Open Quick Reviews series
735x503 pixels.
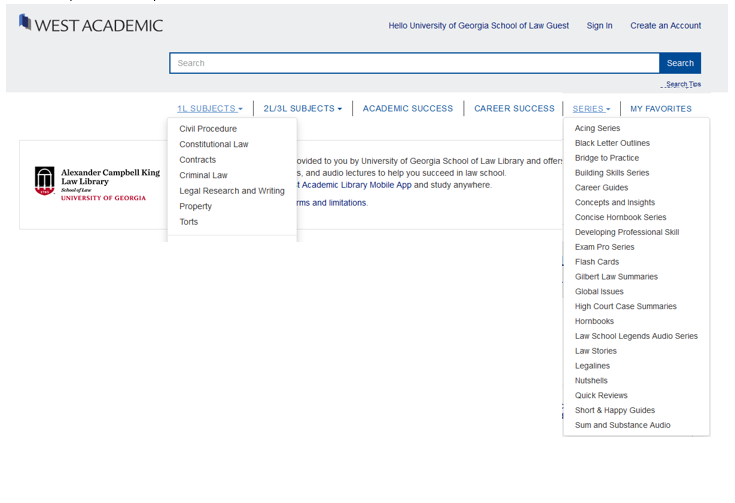[601, 396]
